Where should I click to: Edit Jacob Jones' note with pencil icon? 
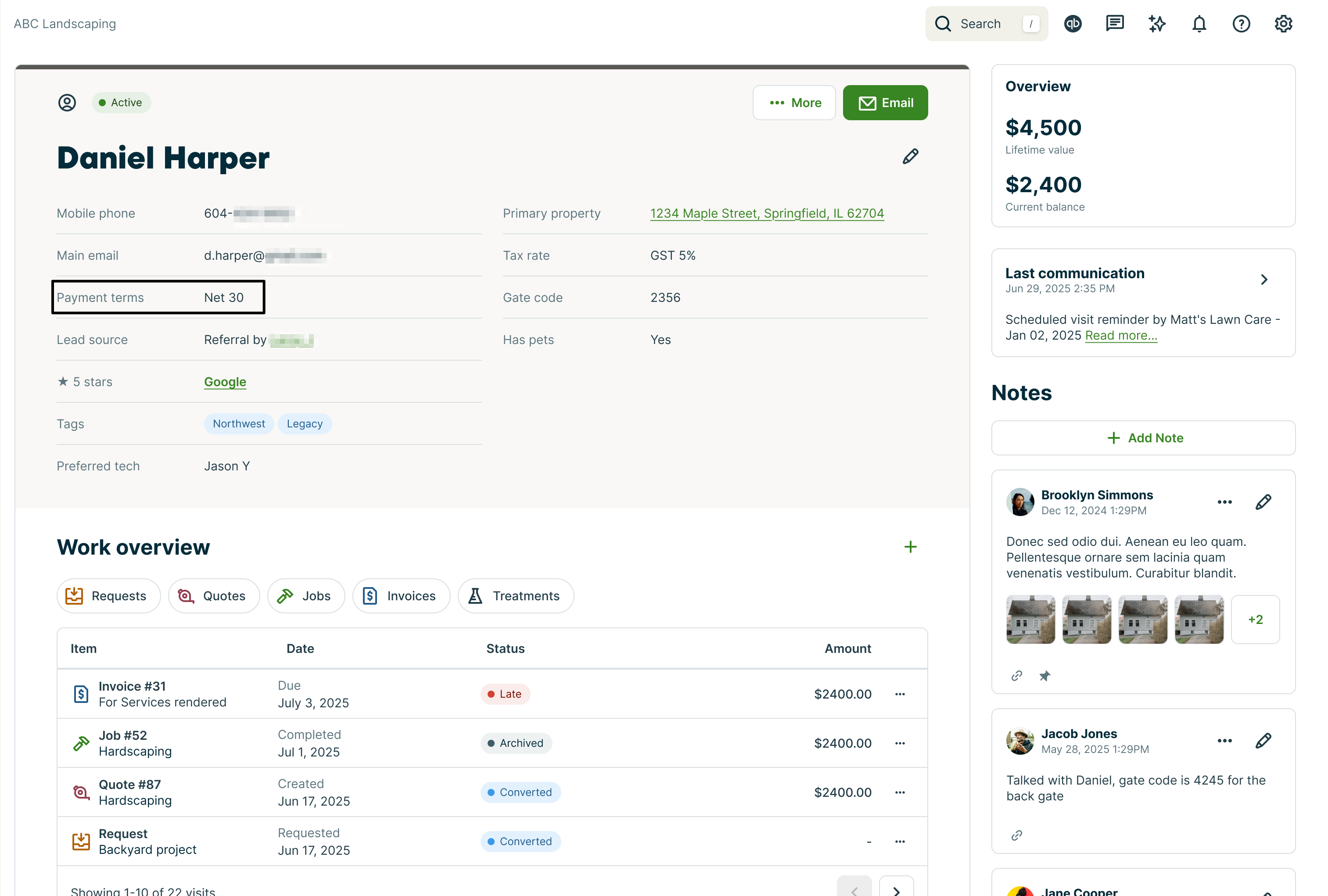(1263, 741)
